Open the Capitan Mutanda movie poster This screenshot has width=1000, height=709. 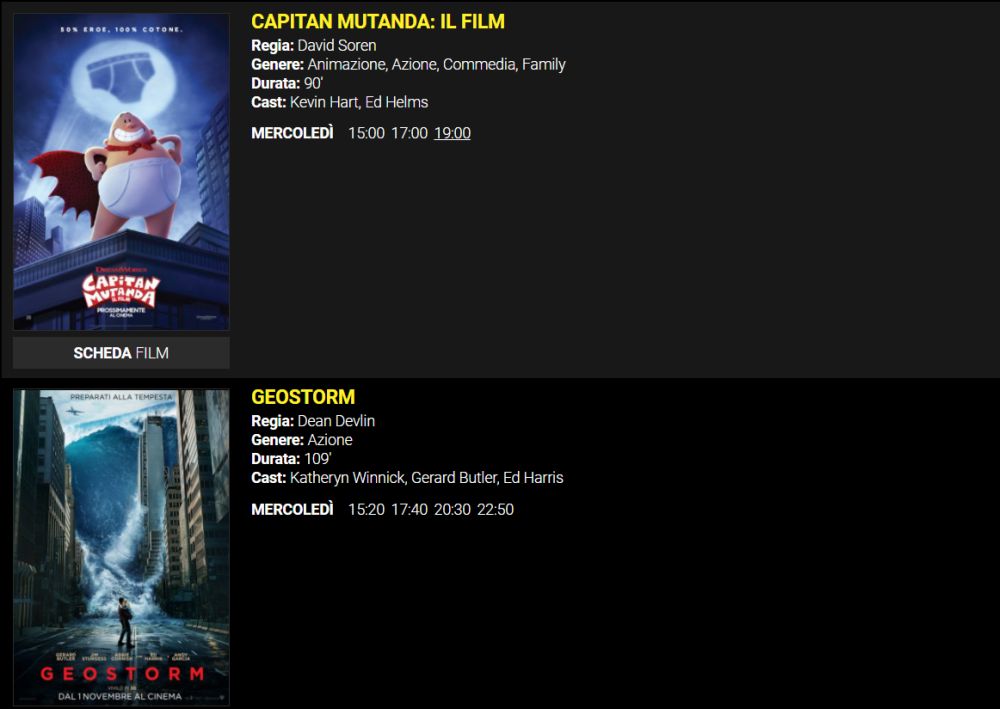[x=121, y=172]
